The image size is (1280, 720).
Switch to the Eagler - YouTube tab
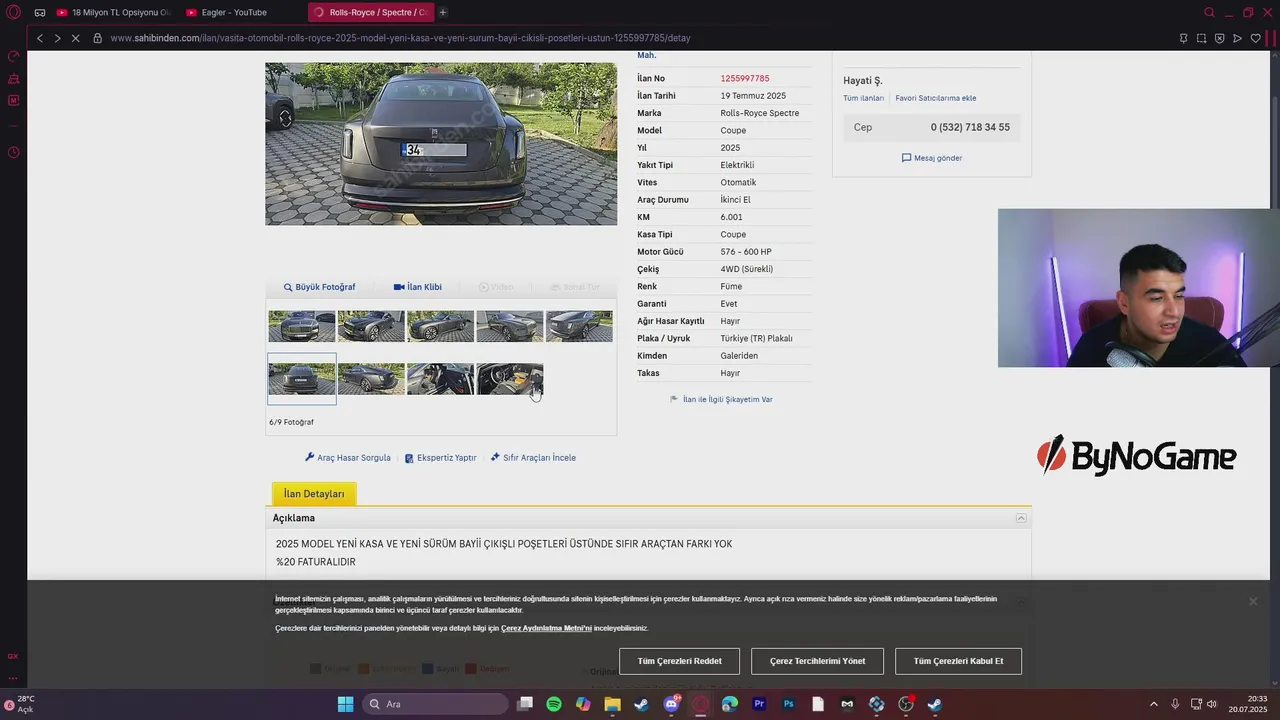pos(233,12)
